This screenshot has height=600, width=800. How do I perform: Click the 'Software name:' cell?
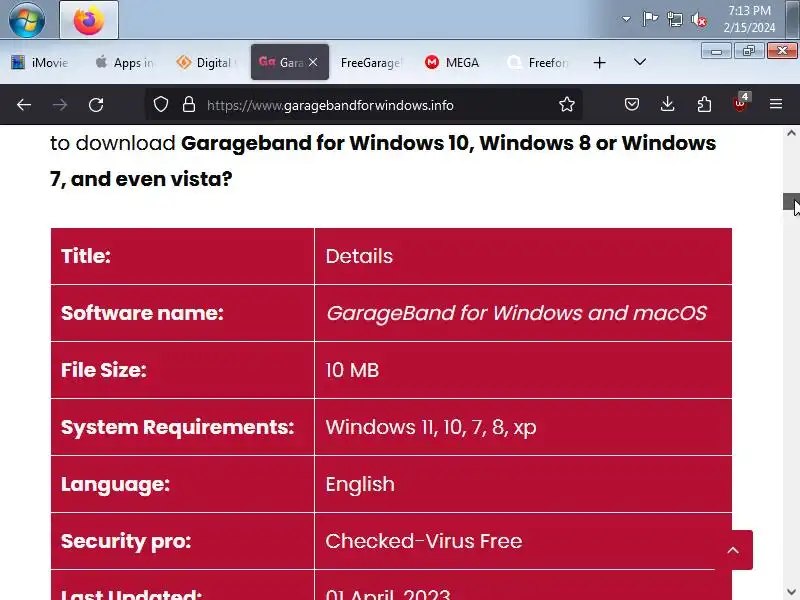(x=183, y=313)
